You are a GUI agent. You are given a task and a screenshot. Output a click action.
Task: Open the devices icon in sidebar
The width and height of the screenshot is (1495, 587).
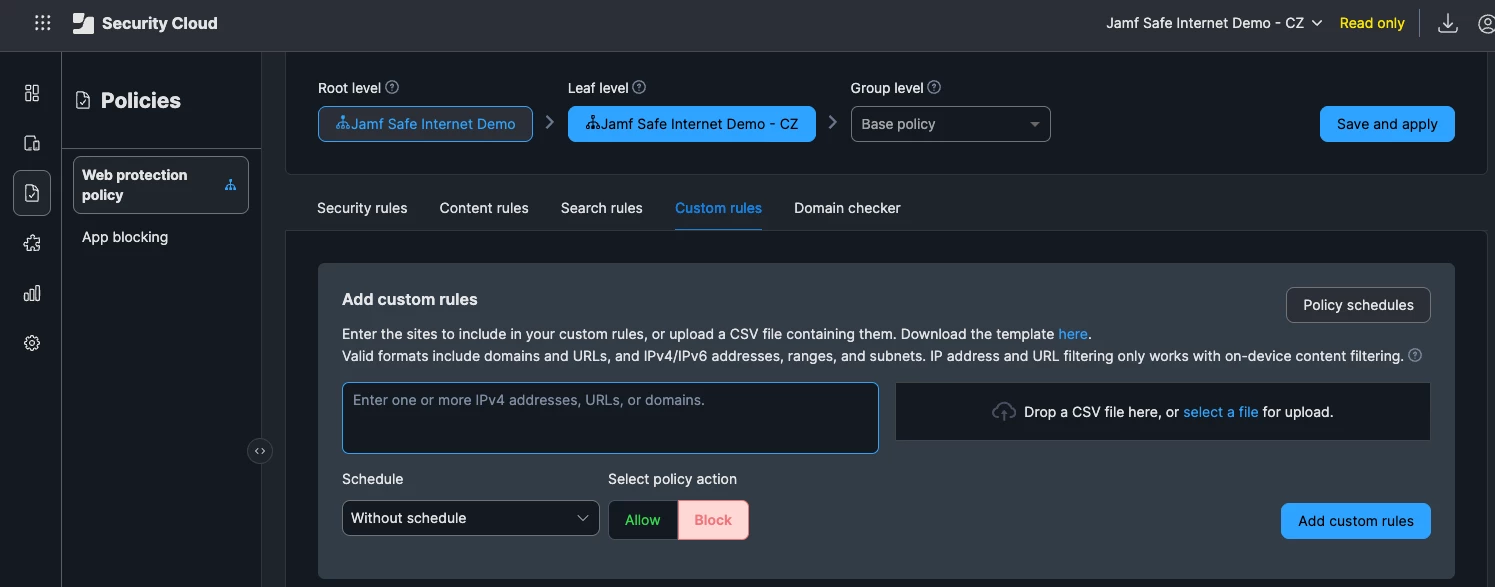coord(32,143)
